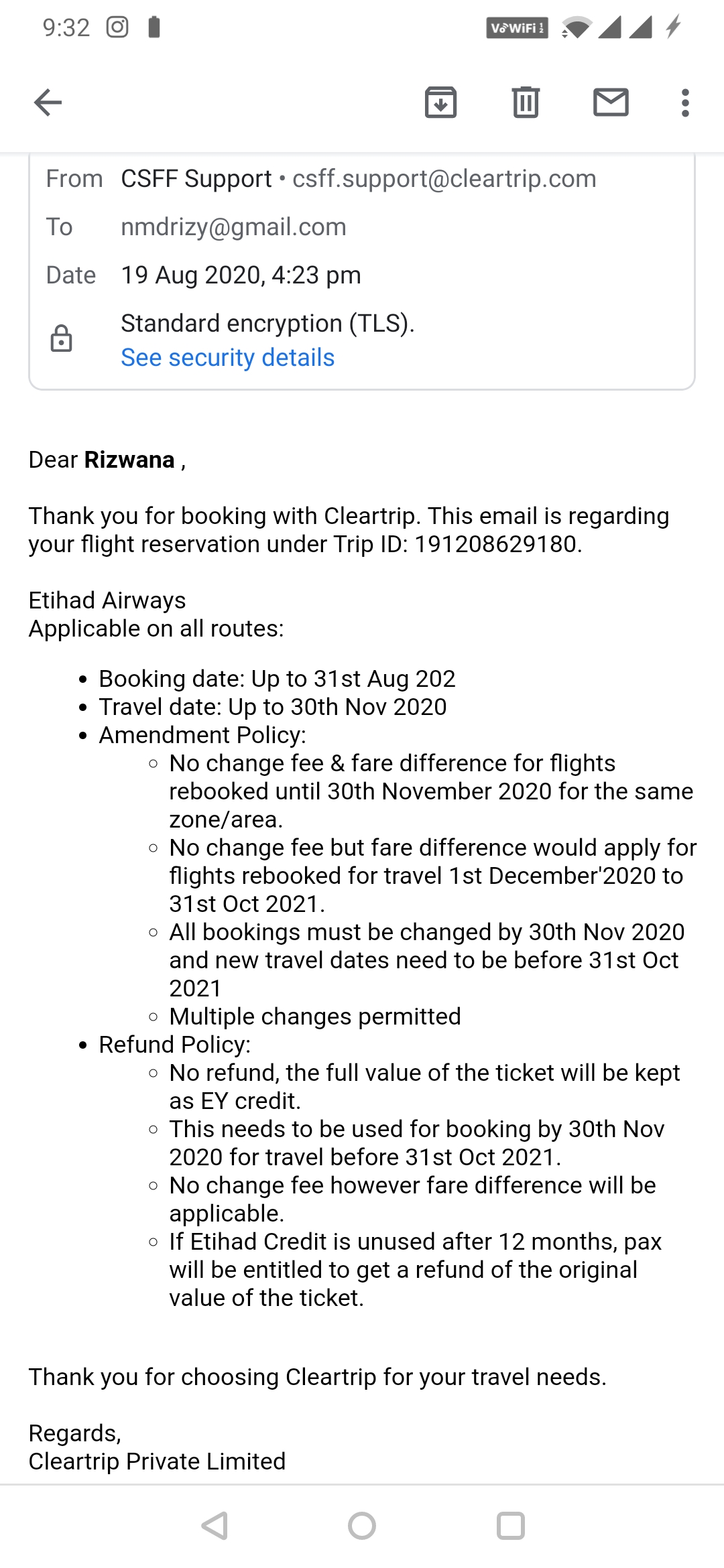The width and height of the screenshot is (724, 1568).
Task: Delete this email with trash icon
Action: click(526, 103)
